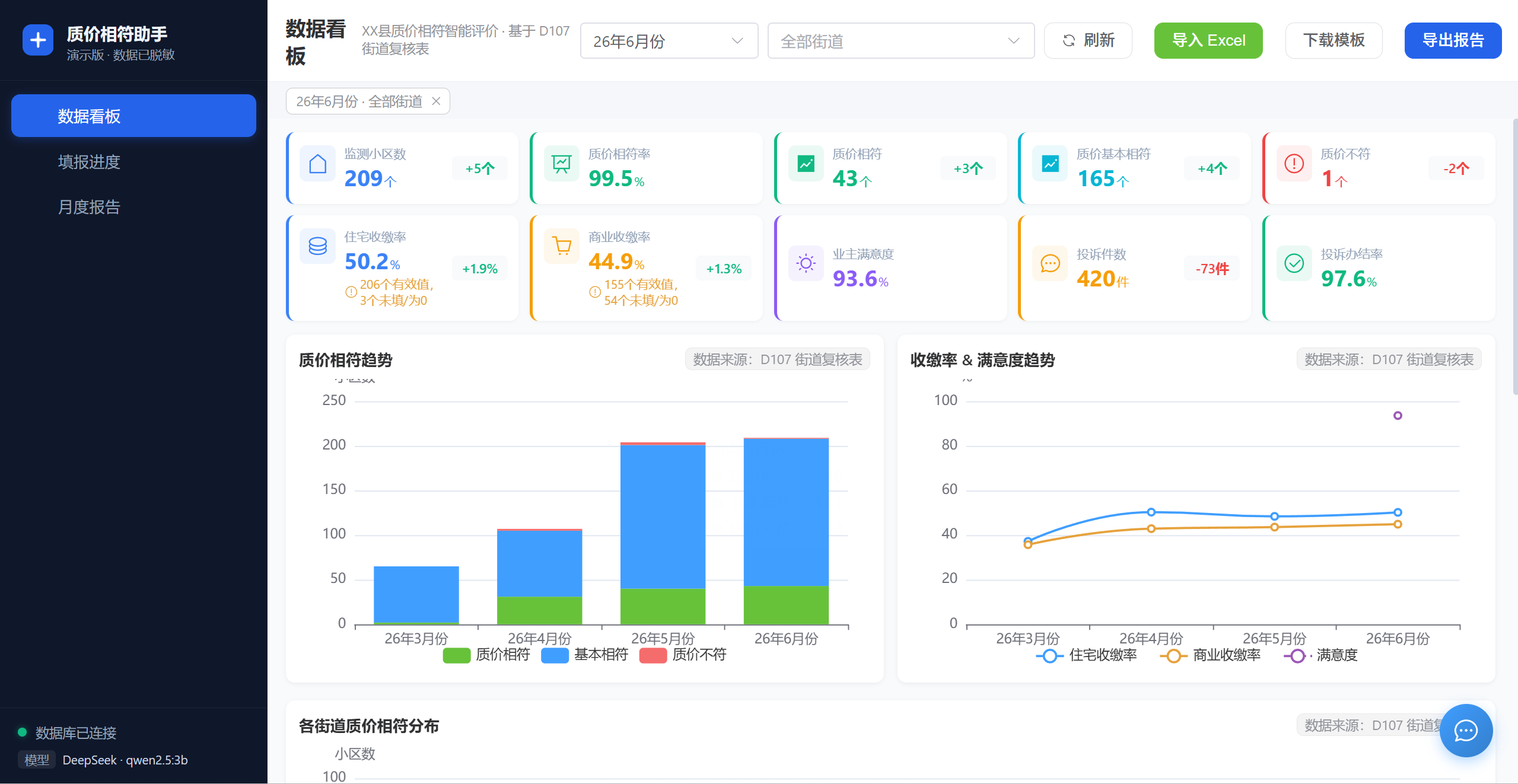Click the teal chart icon in 质价基本相符 card
Screen dimensions: 1518x784
1050,164
